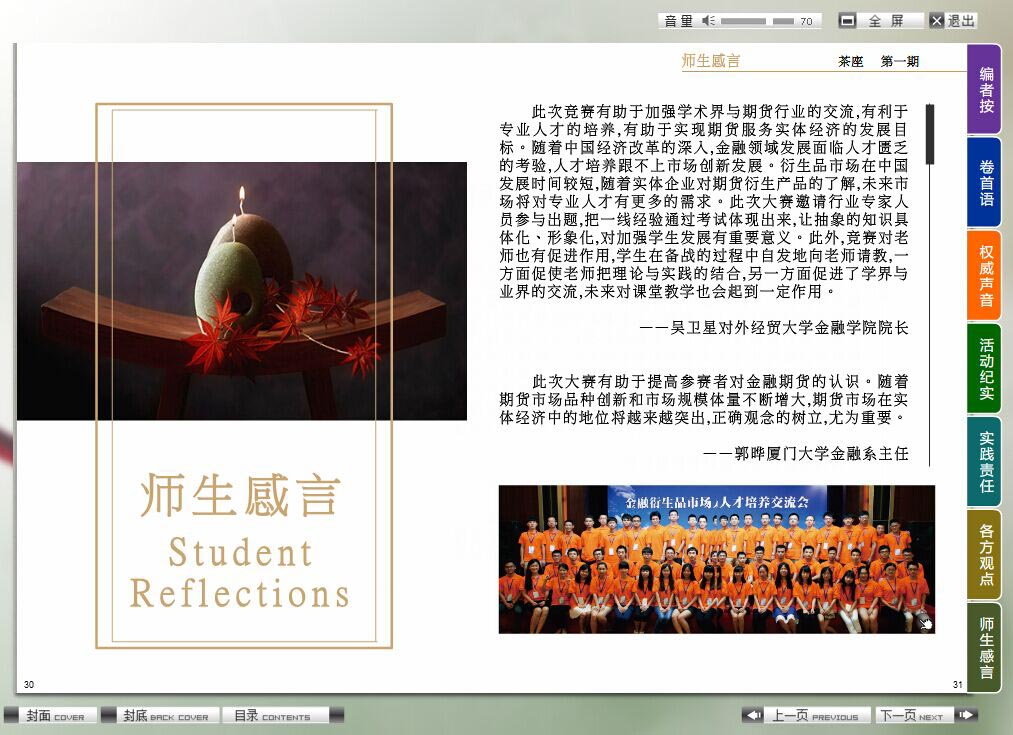This screenshot has width=1013, height=735.
Task: Click the orange-shirt group photo
Action: (x=716, y=559)
